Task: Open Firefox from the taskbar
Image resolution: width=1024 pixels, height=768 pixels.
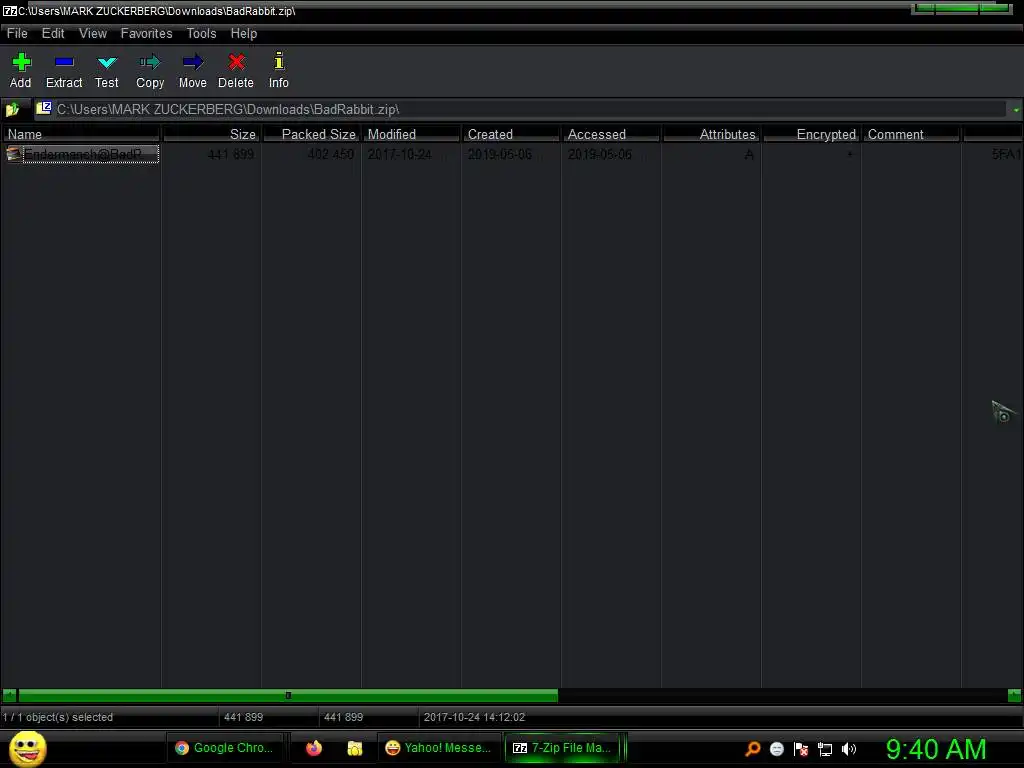Action: 314,748
